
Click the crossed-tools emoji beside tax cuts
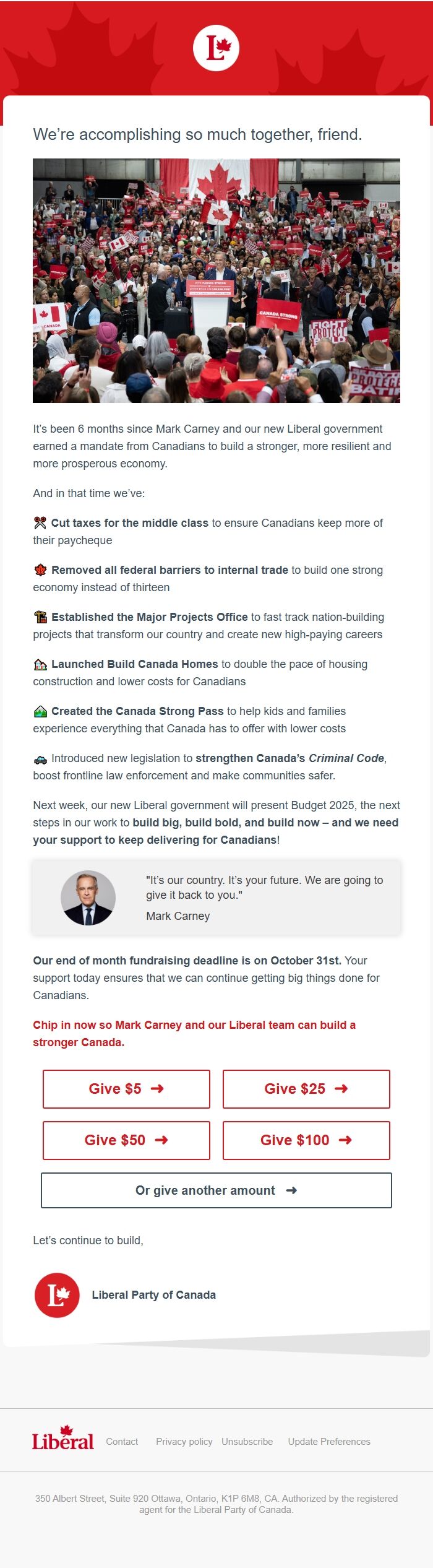40,522
